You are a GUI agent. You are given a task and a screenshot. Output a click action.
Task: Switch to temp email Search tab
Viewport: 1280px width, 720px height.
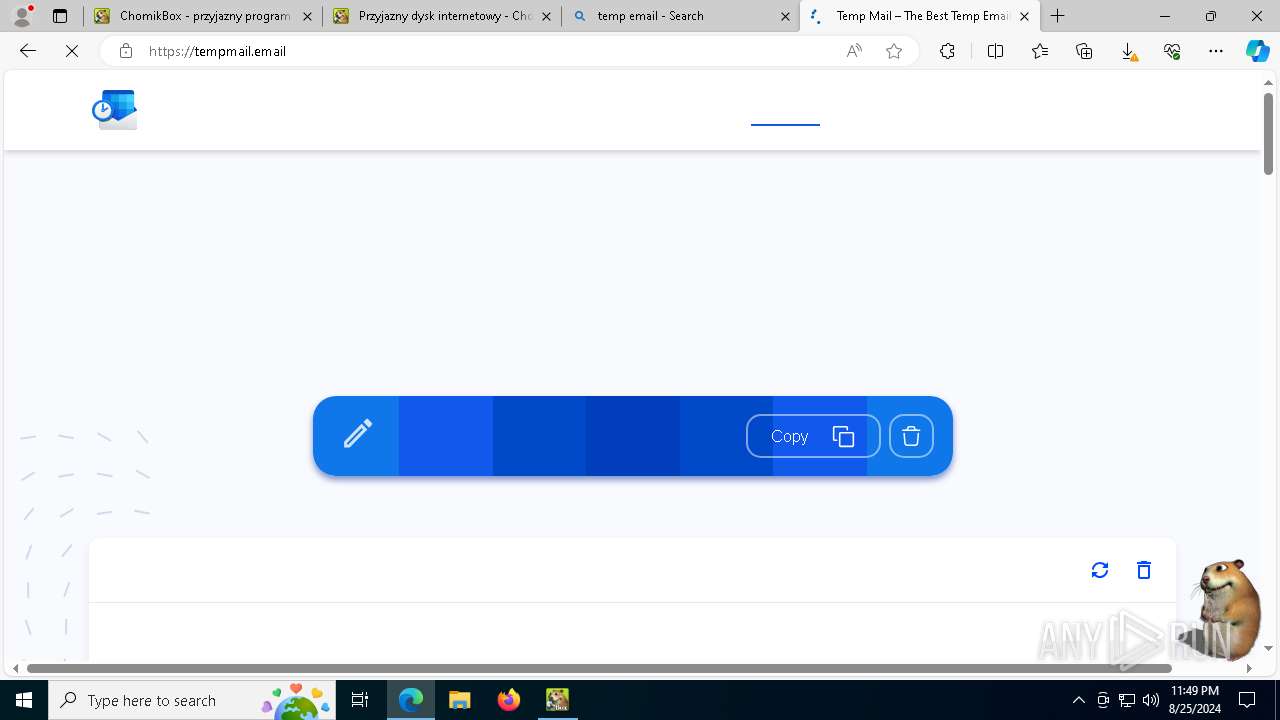pos(680,16)
